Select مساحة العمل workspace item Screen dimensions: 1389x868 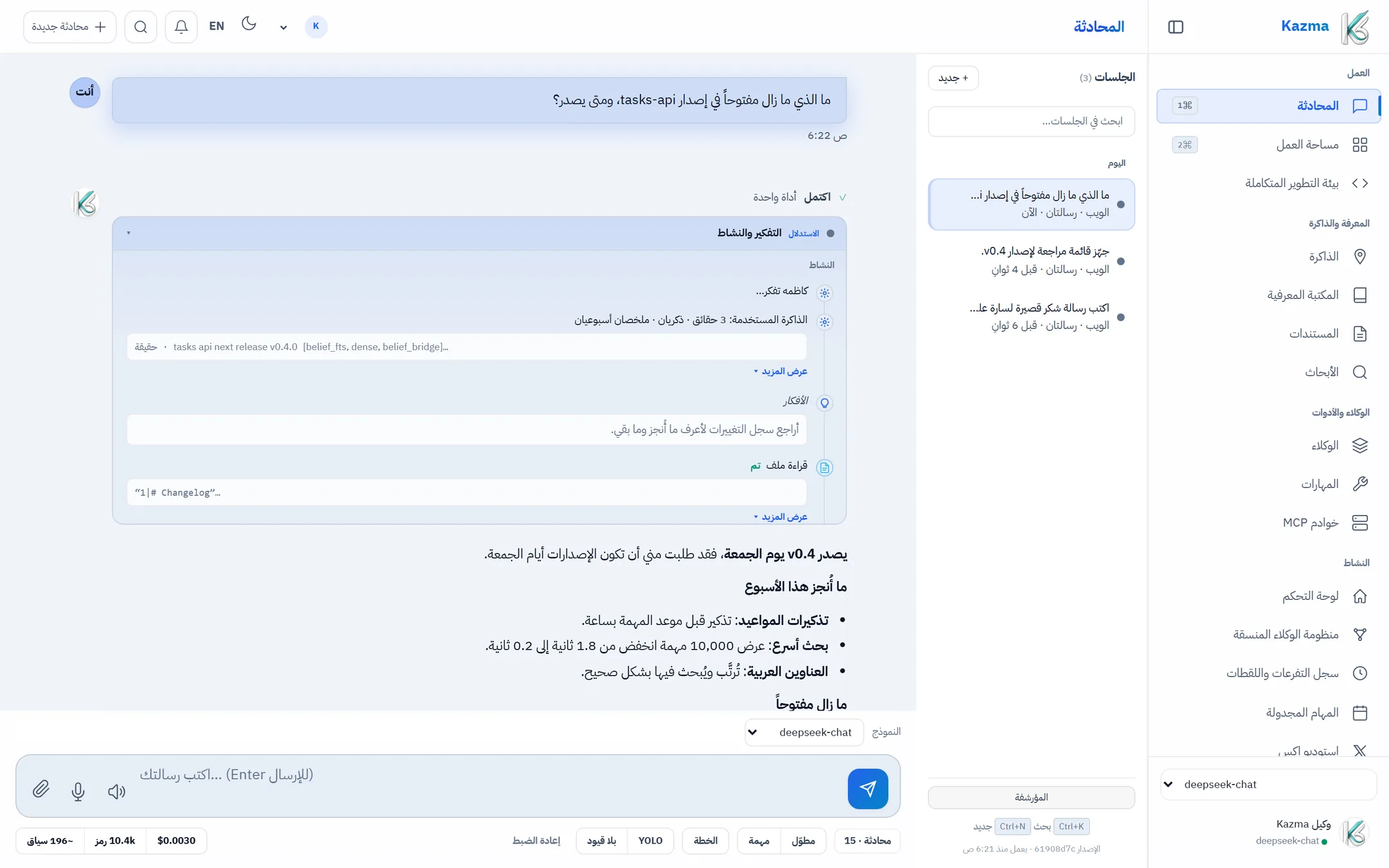pos(1268,145)
